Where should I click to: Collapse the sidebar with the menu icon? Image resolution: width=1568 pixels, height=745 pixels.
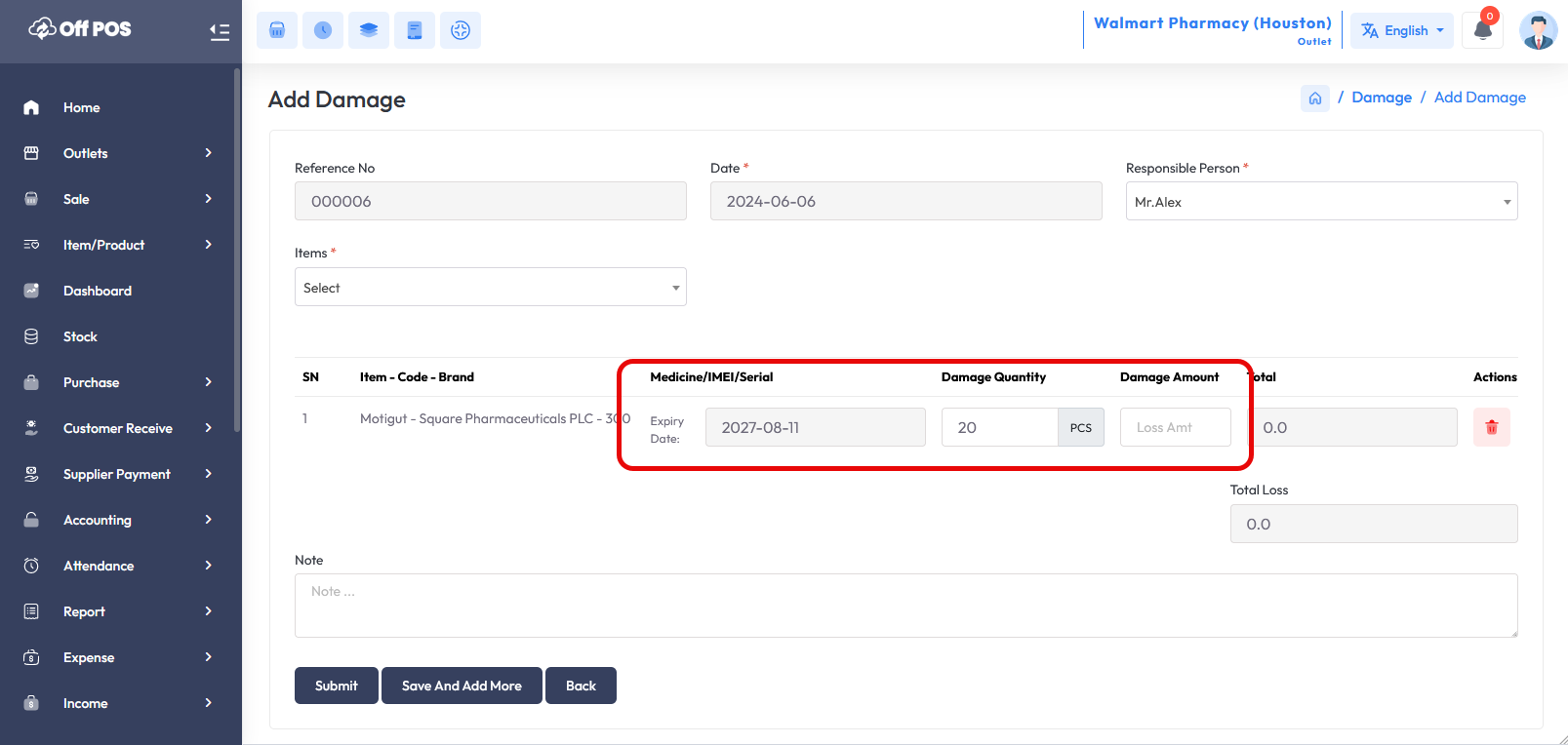tap(220, 31)
